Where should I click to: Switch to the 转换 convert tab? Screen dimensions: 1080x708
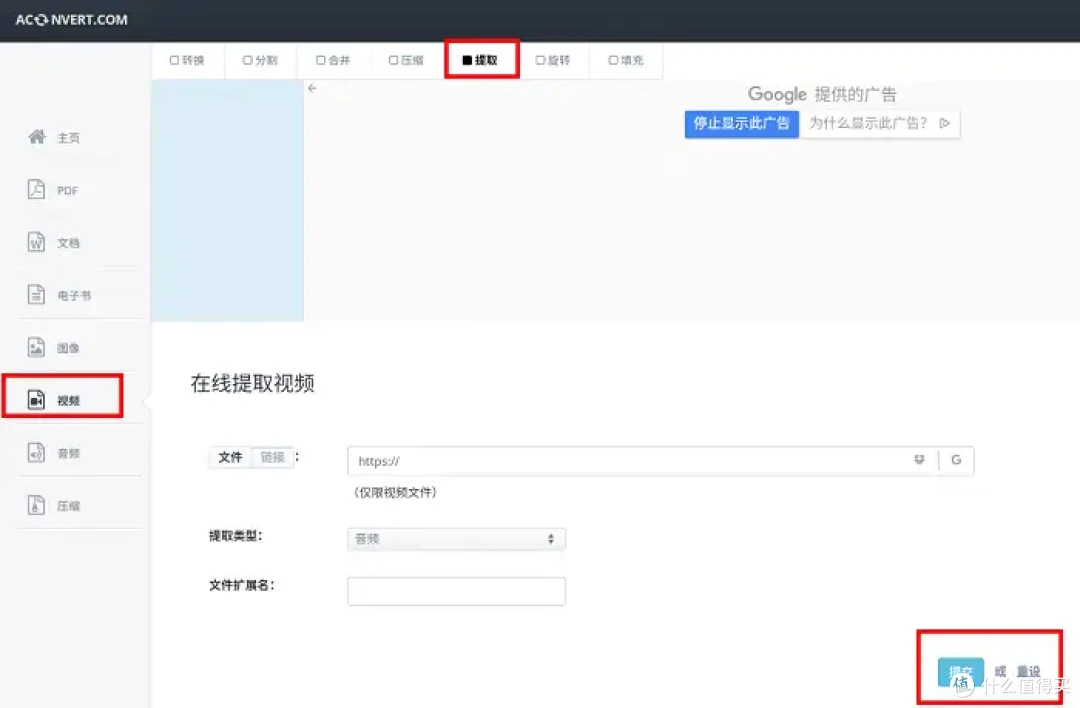pos(187,61)
